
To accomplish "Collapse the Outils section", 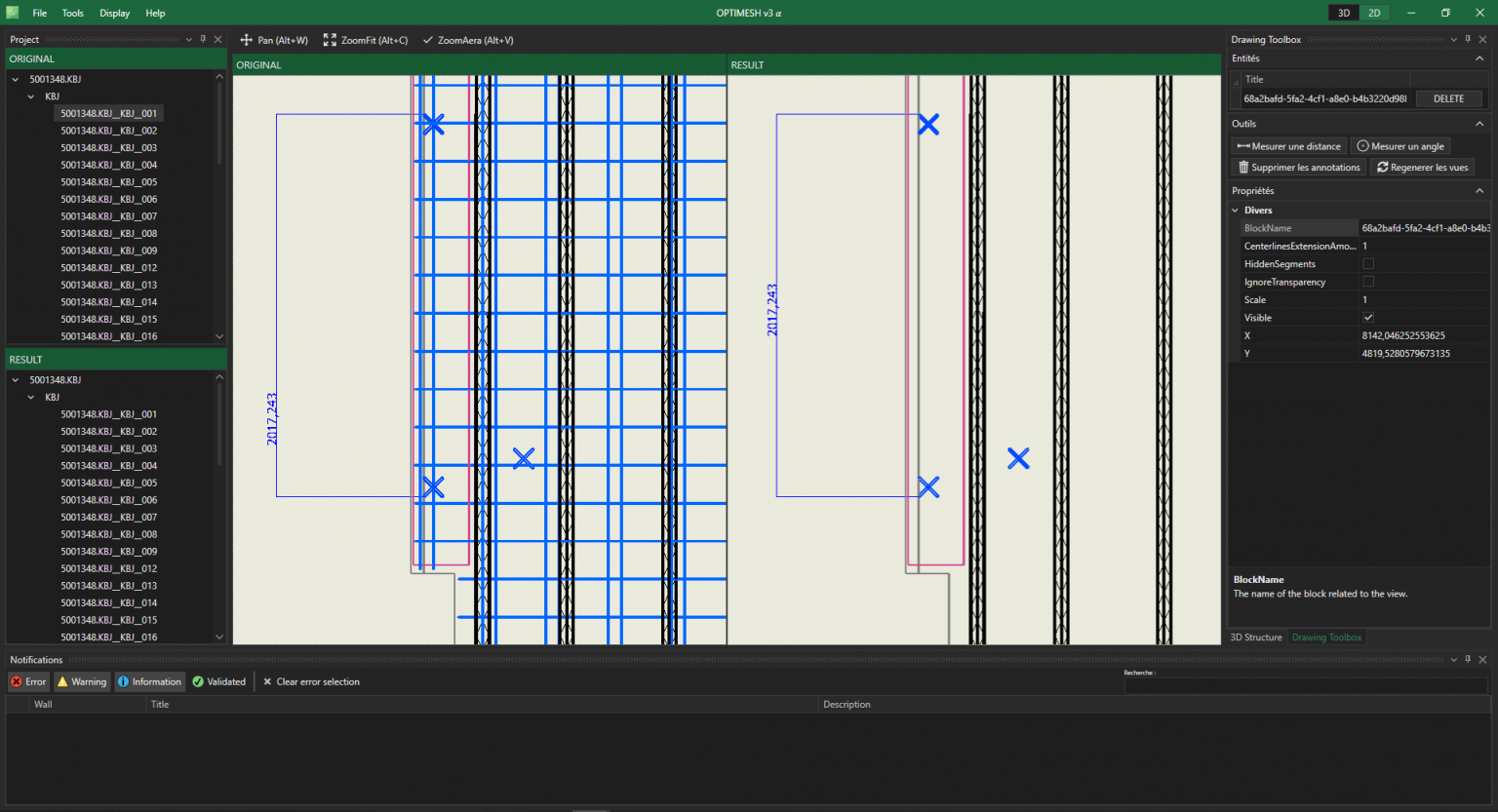I will tap(1479, 124).
